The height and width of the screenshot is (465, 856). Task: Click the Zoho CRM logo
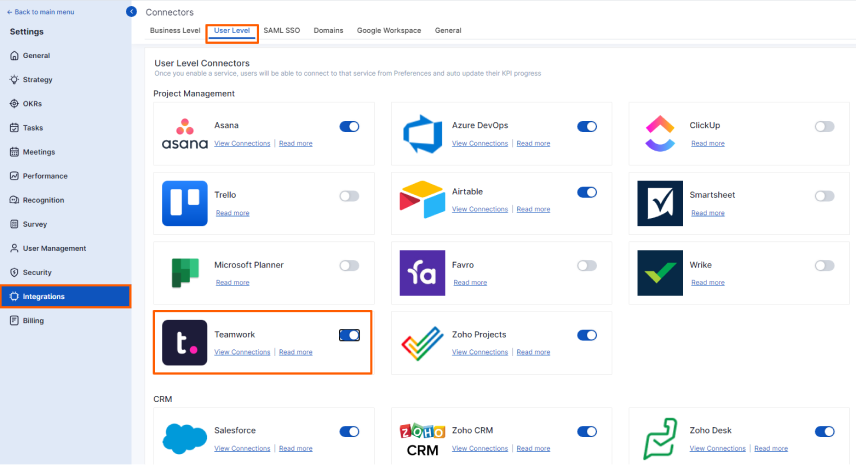[422, 439]
